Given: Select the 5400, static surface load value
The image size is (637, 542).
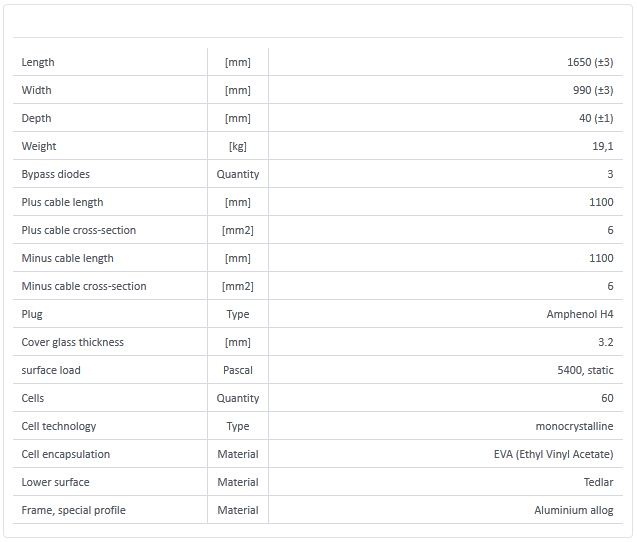Looking at the screenshot, I should coord(585,370).
